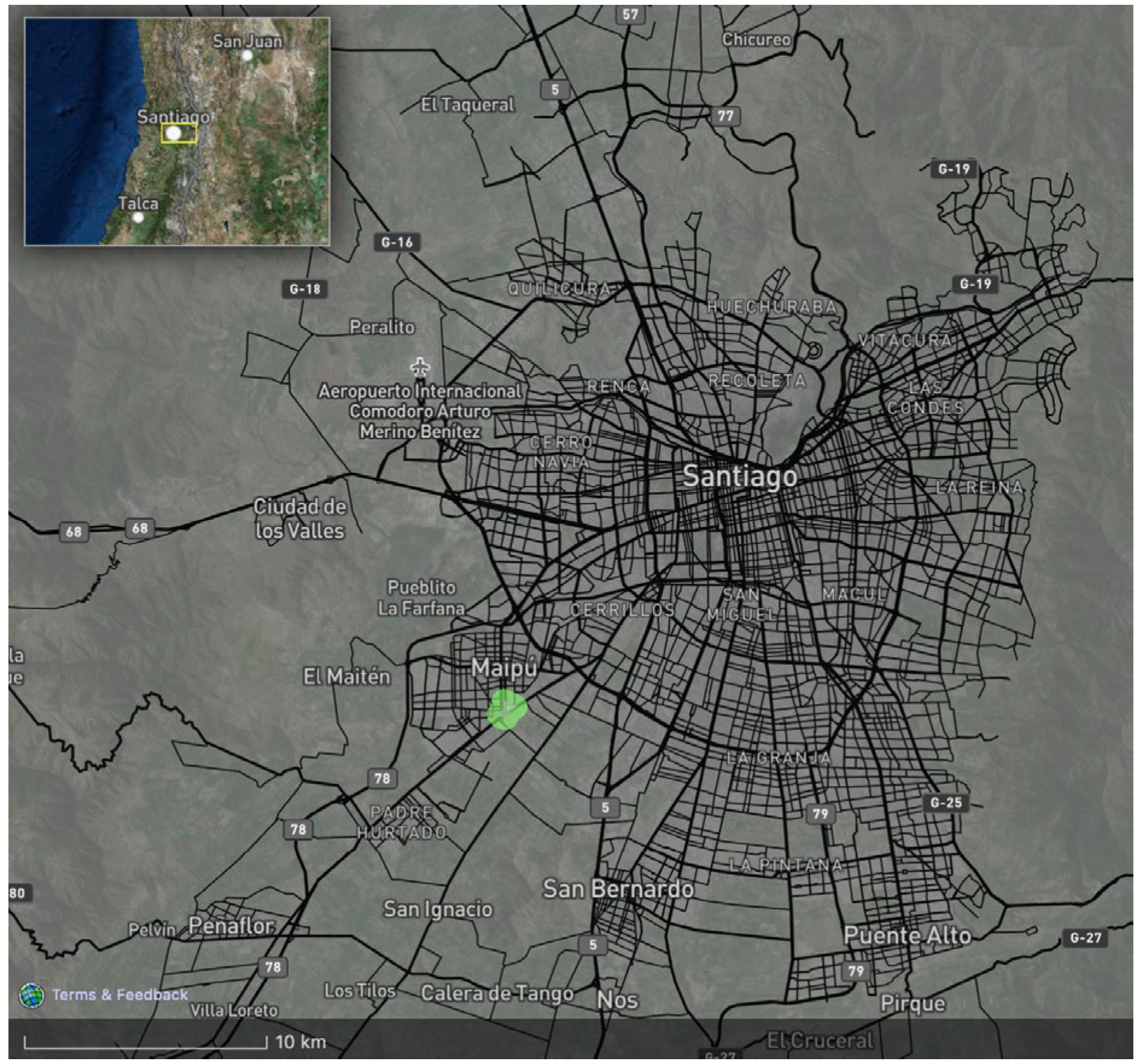
Task: Click the Chicureo label at the top
Action: tap(756, 40)
